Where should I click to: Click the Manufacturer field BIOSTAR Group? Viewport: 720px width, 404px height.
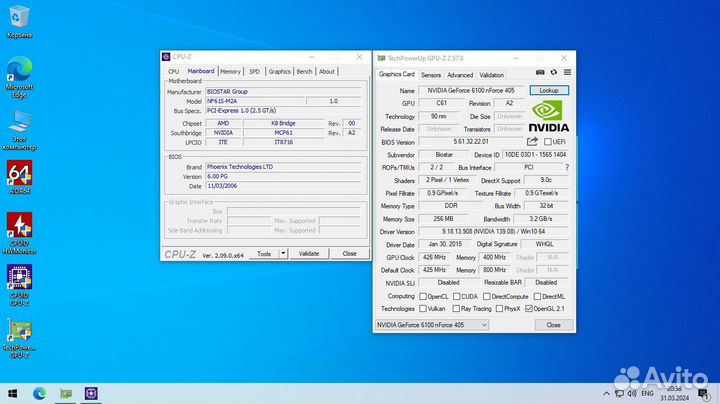click(283, 92)
